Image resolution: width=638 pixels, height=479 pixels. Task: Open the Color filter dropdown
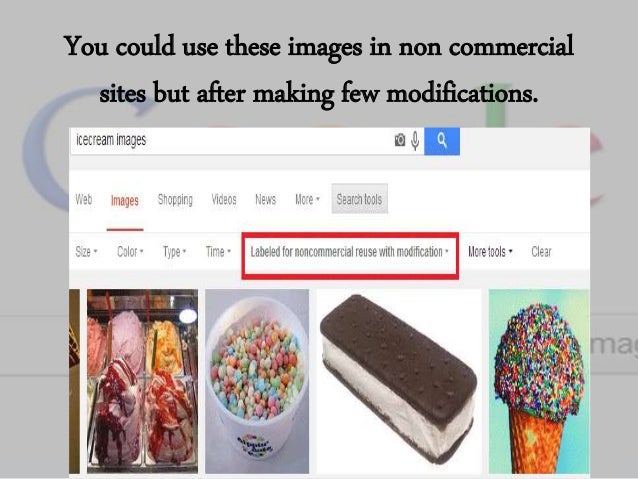[130, 252]
